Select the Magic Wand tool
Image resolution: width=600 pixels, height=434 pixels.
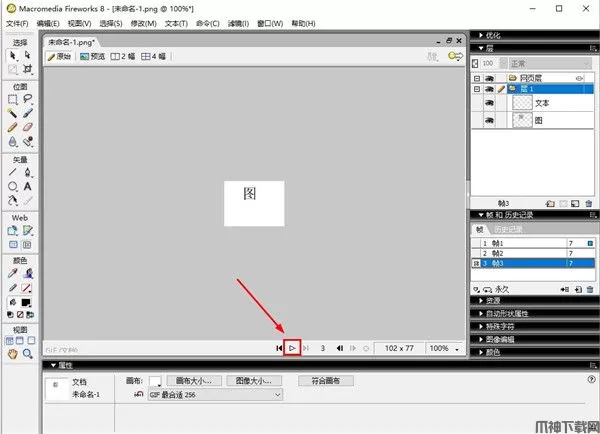[13, 113]
